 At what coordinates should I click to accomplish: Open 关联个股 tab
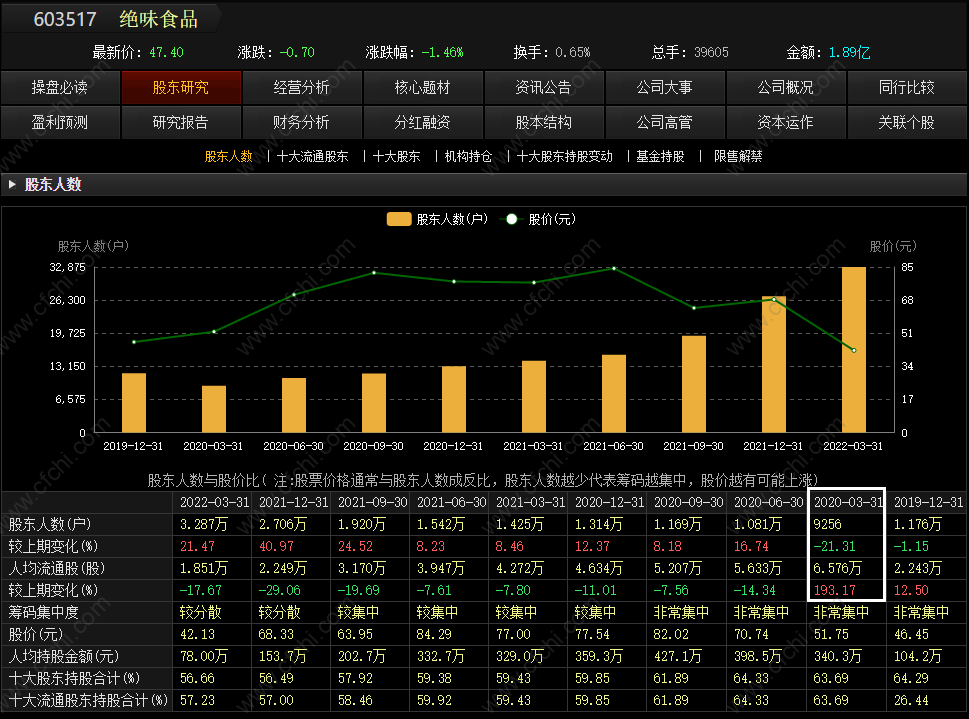tap(907, 122)
